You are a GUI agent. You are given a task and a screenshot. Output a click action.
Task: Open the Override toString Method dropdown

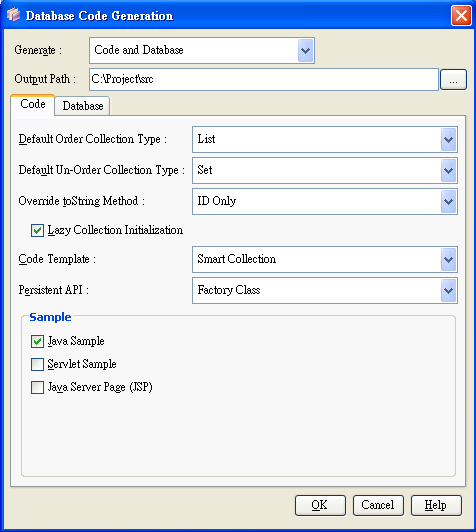(448, 202)
